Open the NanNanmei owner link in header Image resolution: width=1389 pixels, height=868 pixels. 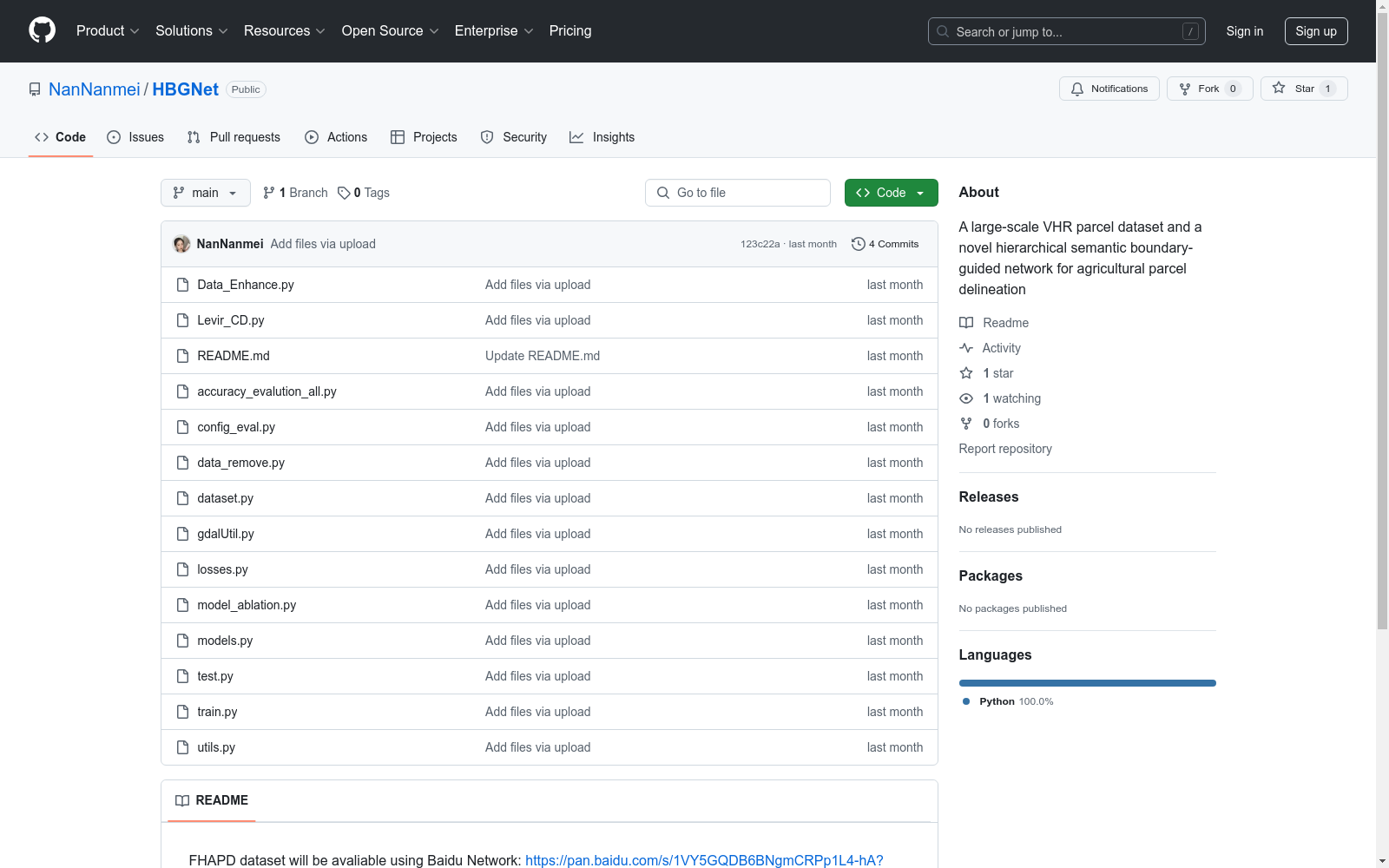pos(95,89)
